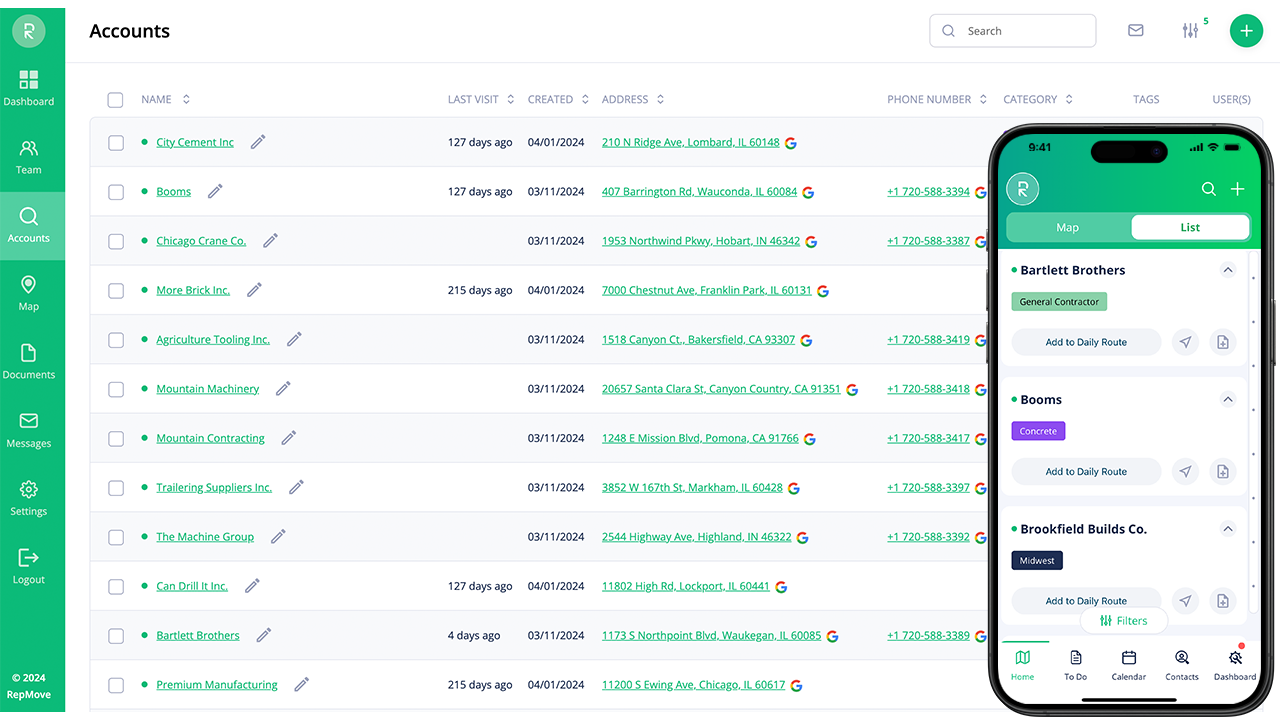Edit Bartlett Brothers with pencil icon

tap(264, 635)
